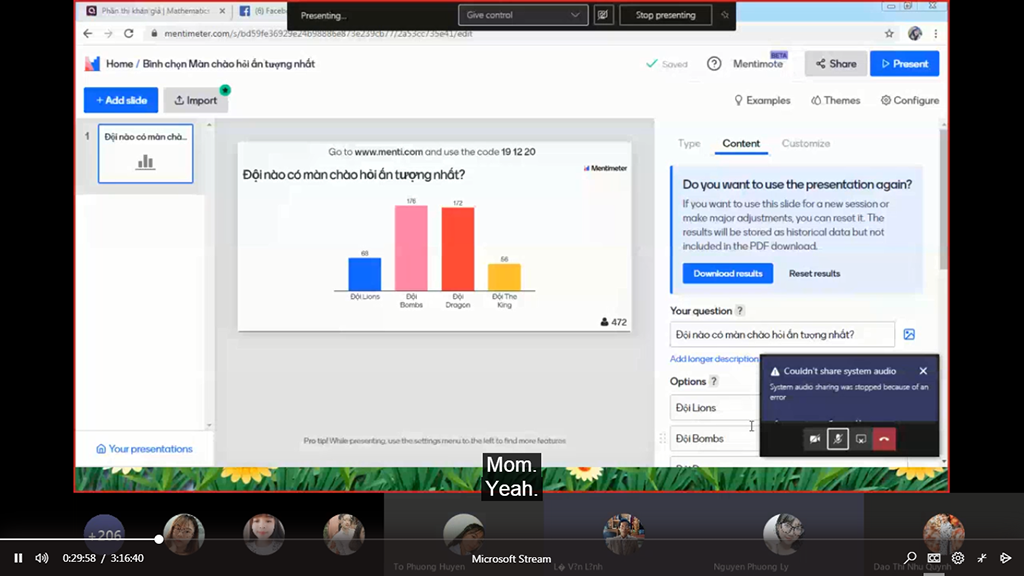Click the browser address bar URL
The height and width of the screenshot is (576, 1024).
[x=318, y=33]
